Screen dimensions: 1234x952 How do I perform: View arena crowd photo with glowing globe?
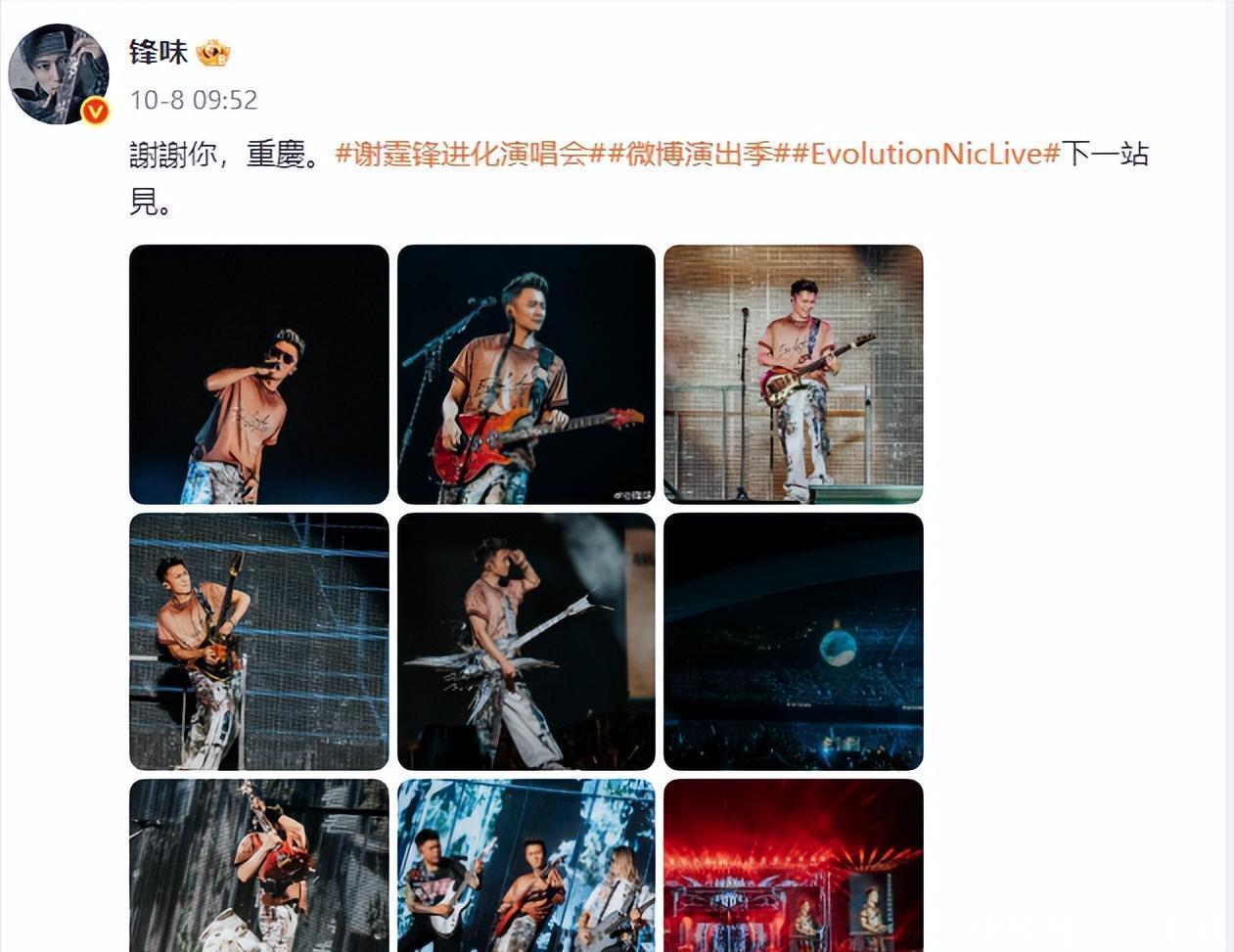pos(794,642)
